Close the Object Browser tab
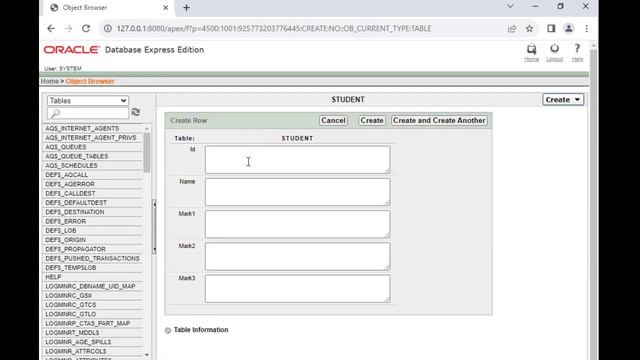 tap(165, 8)
